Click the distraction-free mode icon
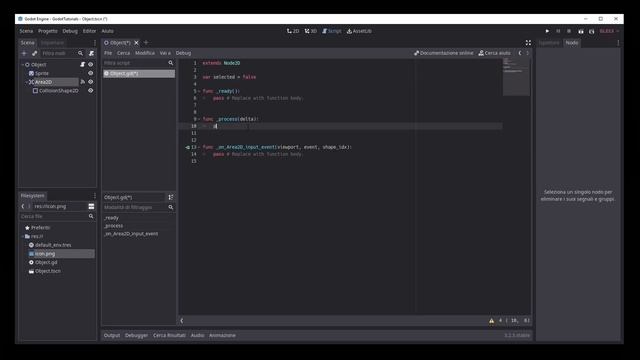 [x=528, y=42]
